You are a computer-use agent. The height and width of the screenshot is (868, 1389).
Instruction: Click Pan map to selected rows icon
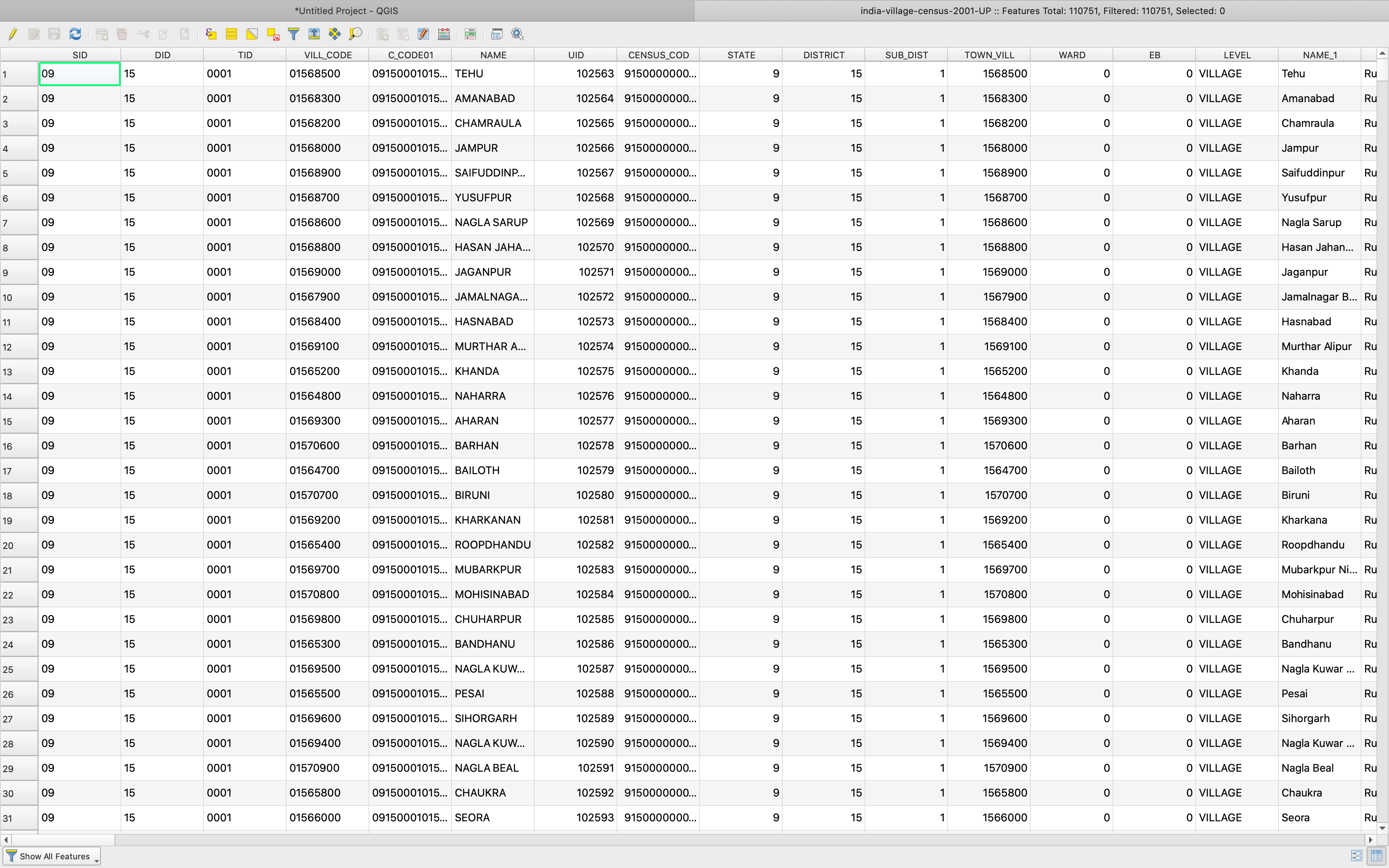click(x=334, y=34)
